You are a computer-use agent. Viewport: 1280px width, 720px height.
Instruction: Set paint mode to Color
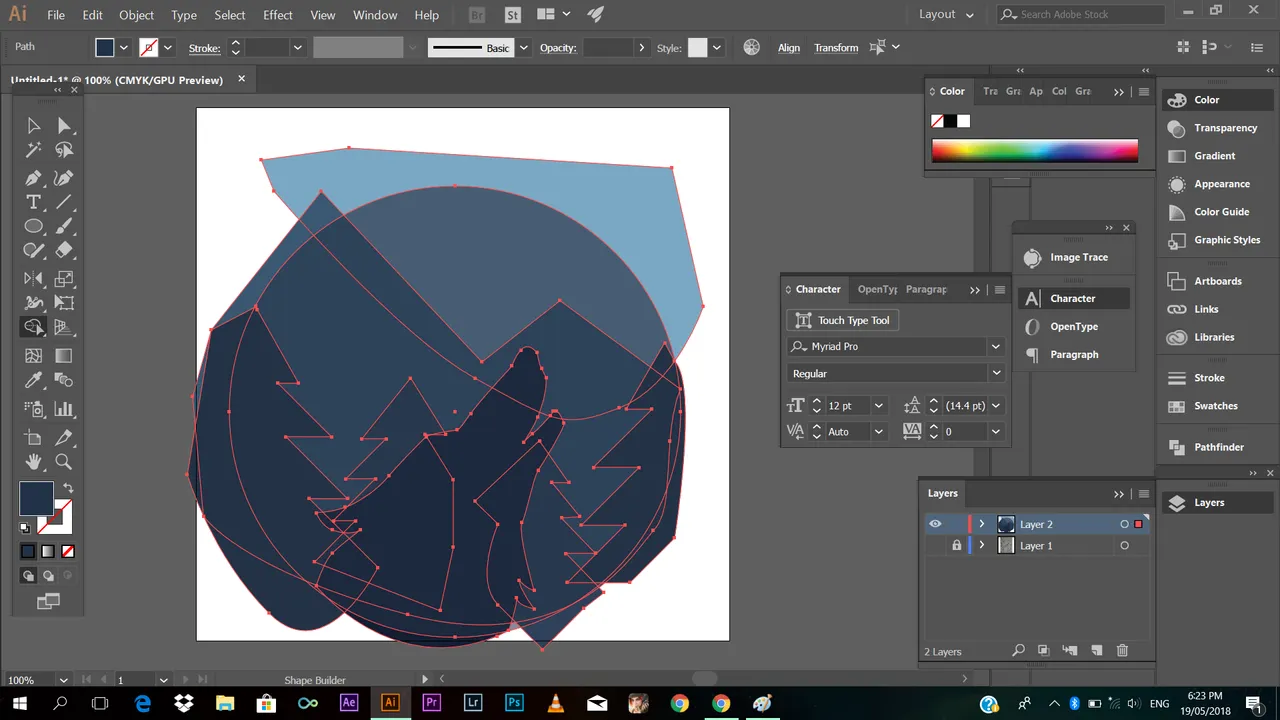(x=28, y=551)
